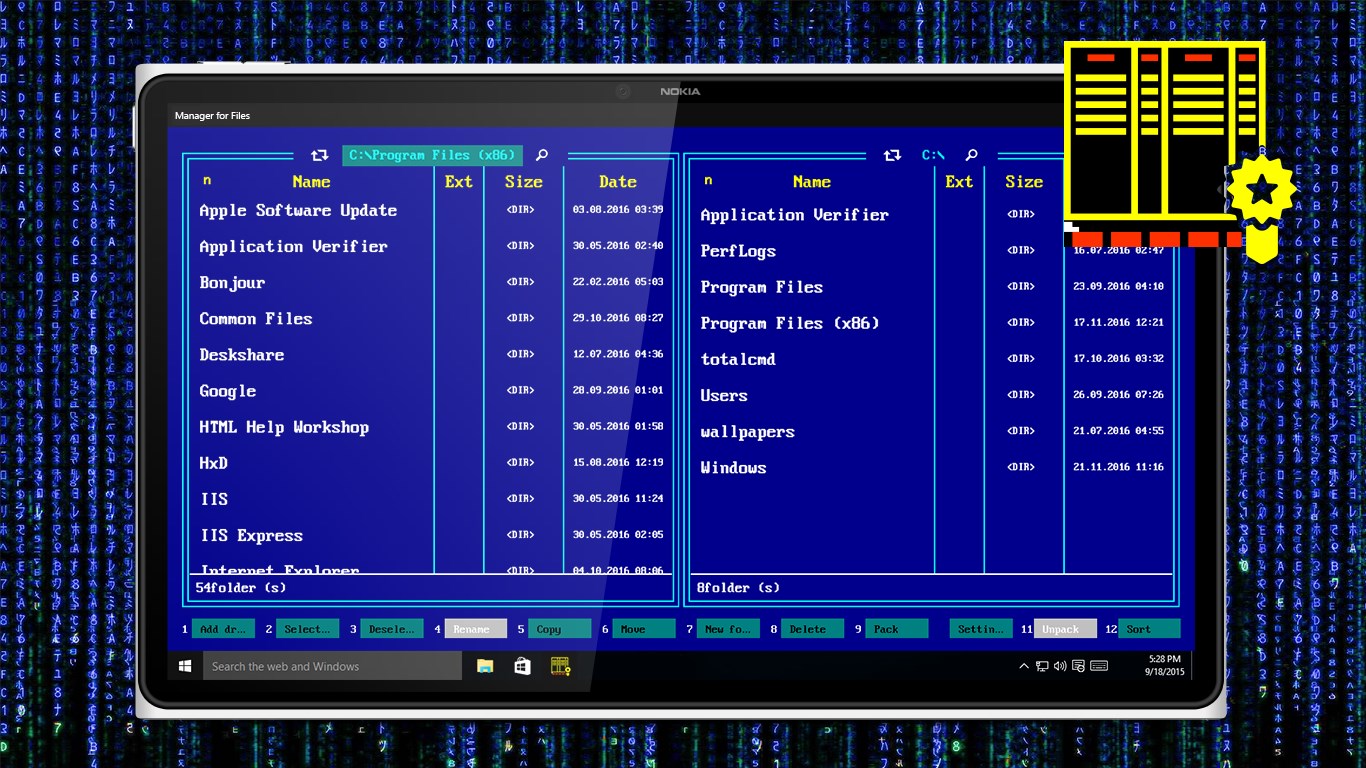Open volume control in the system tray
The height and width of the screenshot is (768, 1366).
pos(1059,665)
